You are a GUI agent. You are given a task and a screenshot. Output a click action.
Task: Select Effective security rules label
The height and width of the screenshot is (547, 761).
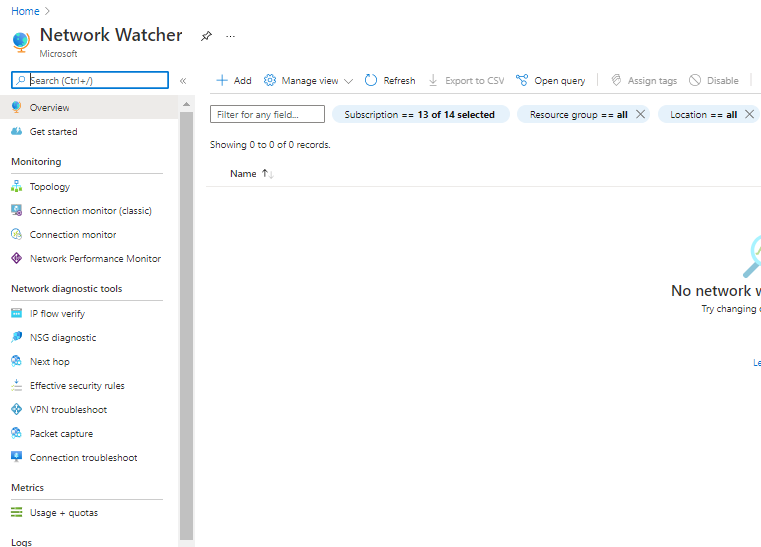coord(77,386)
